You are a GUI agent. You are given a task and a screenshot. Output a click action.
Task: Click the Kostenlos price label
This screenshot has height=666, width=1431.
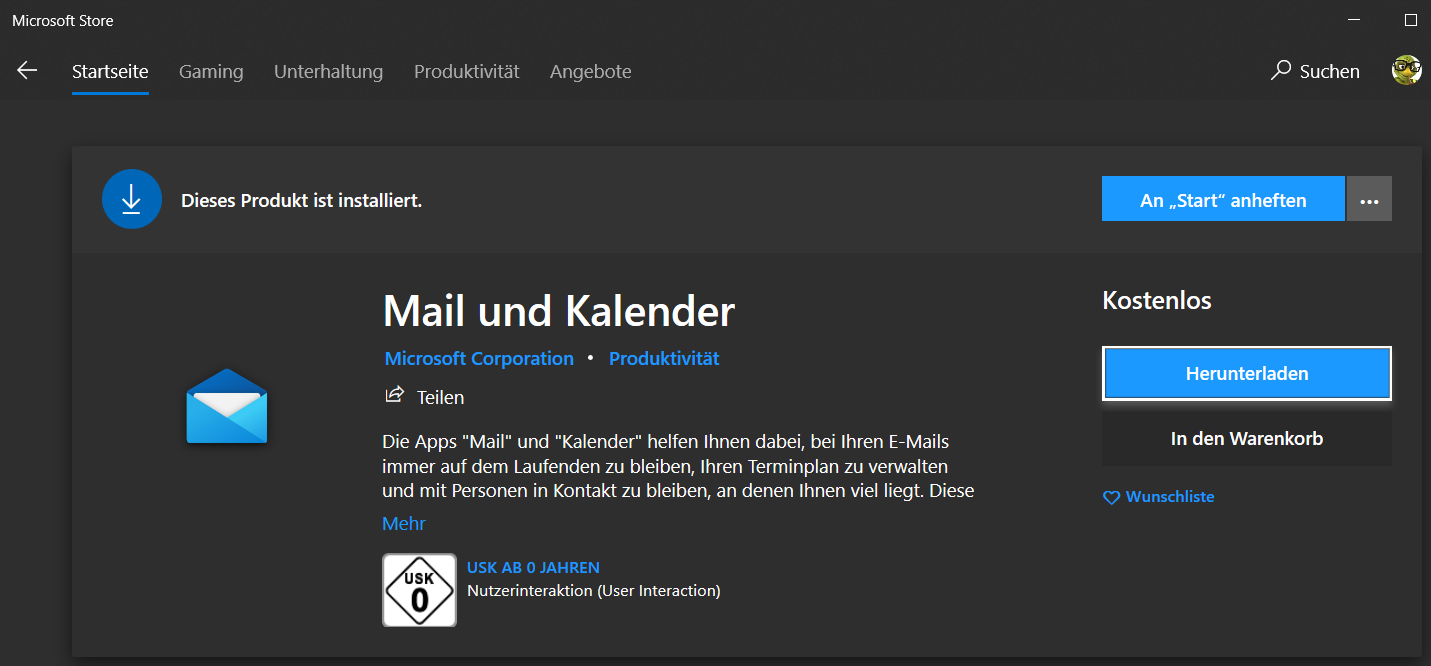[1157, 300]
